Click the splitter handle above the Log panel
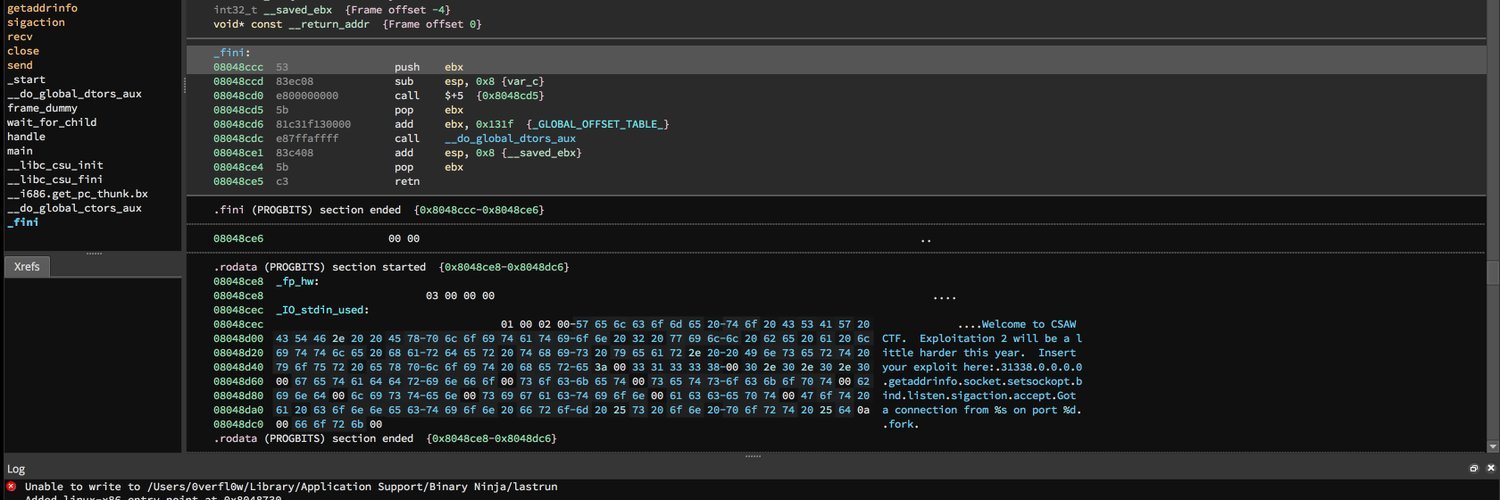 (752, 456)
